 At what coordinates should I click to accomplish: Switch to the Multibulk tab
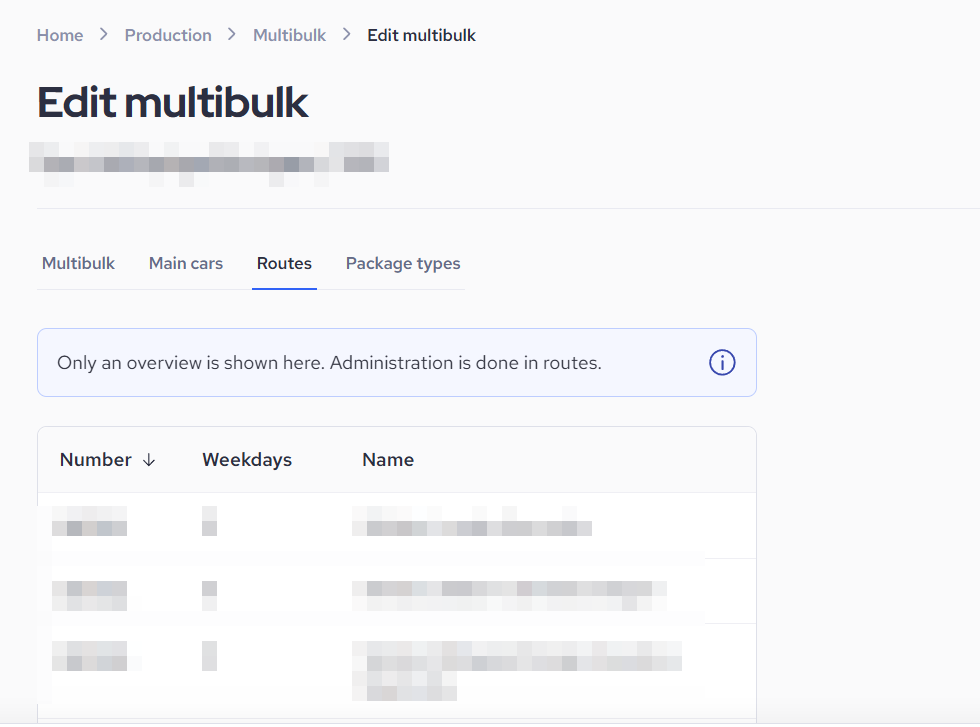tap(78, 264)
